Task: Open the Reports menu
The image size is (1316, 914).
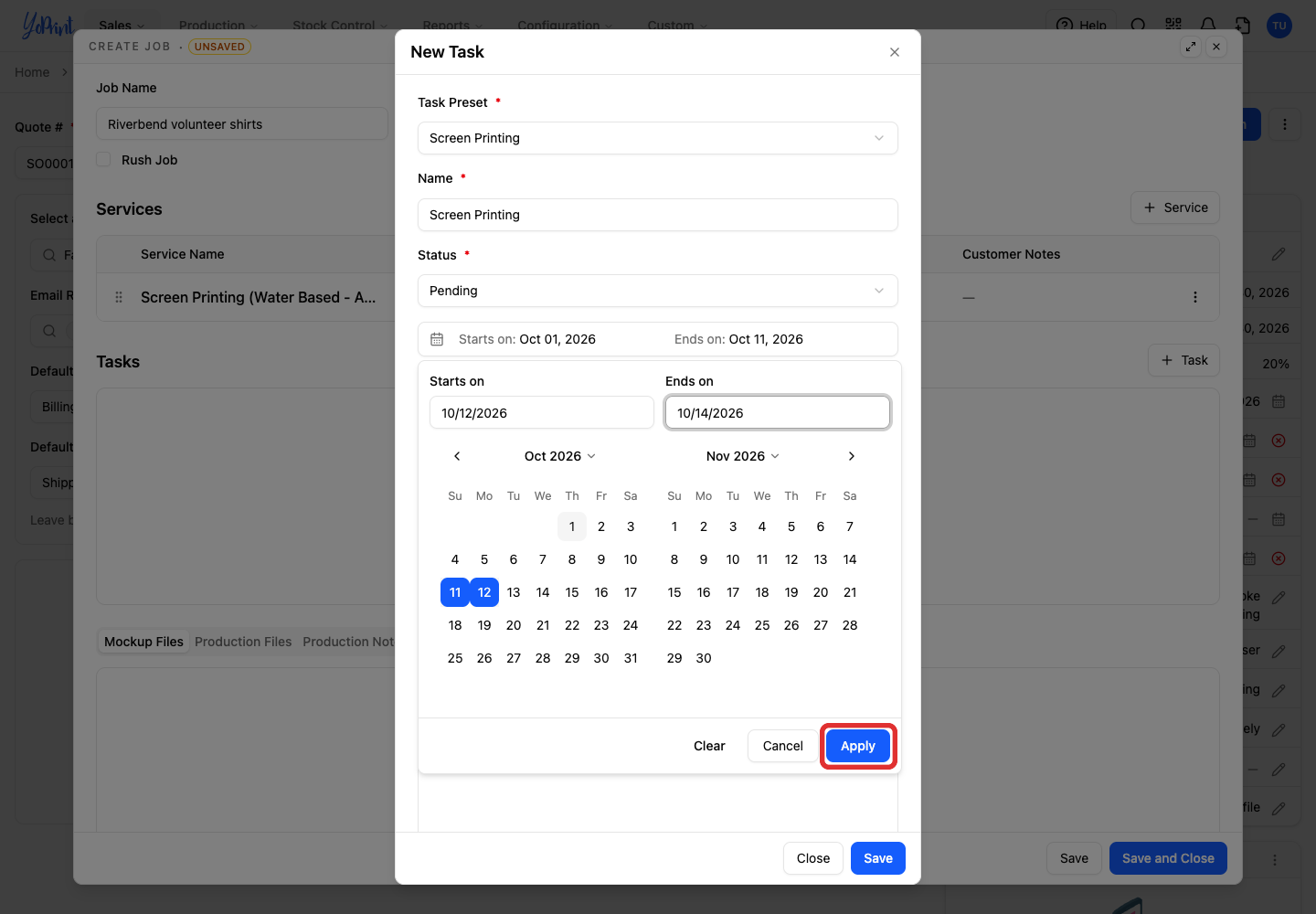Action: pos(452,26)
